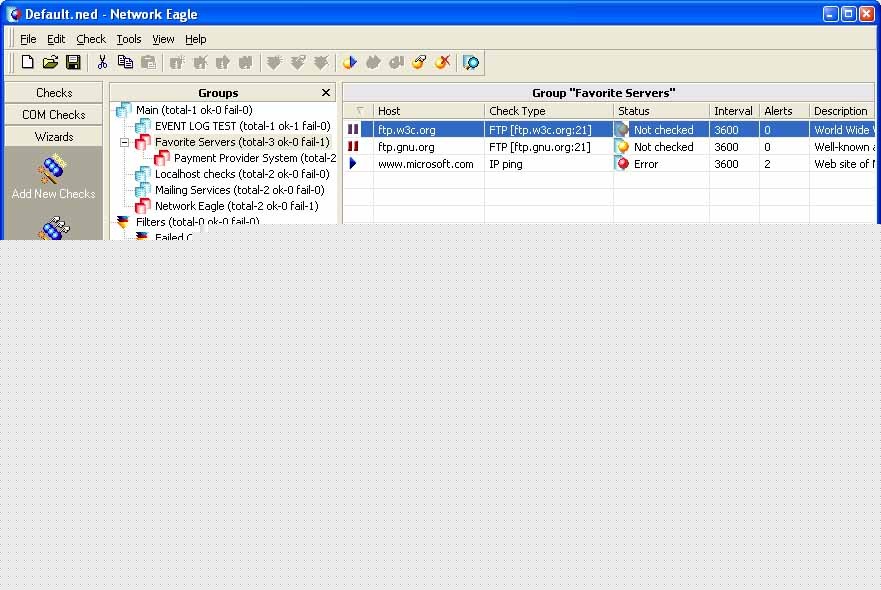Click the IP ping check type cell
Viewport: 881px width, 590px height.
548,164
